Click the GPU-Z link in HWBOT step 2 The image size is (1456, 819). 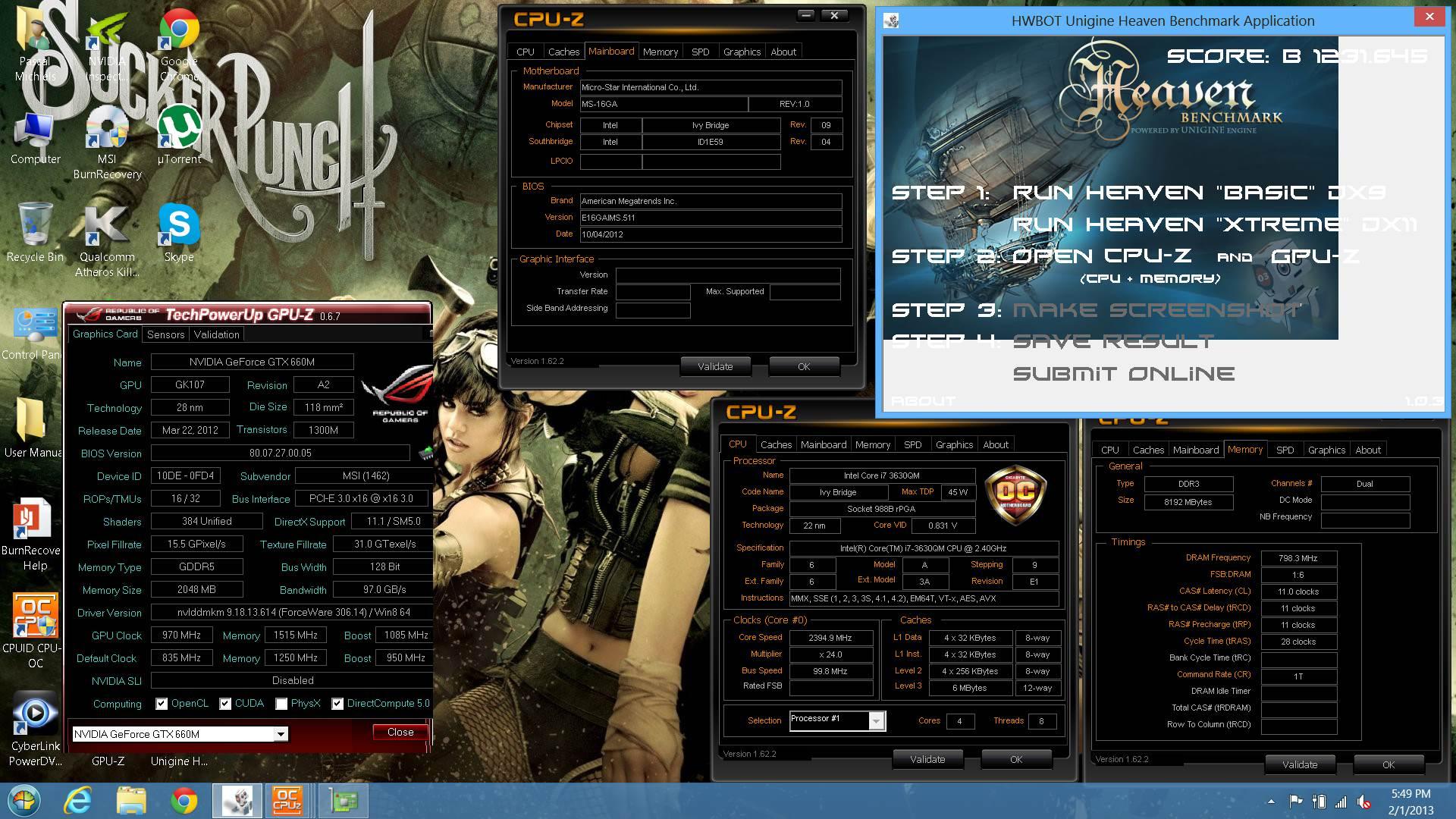(1315, 256)
